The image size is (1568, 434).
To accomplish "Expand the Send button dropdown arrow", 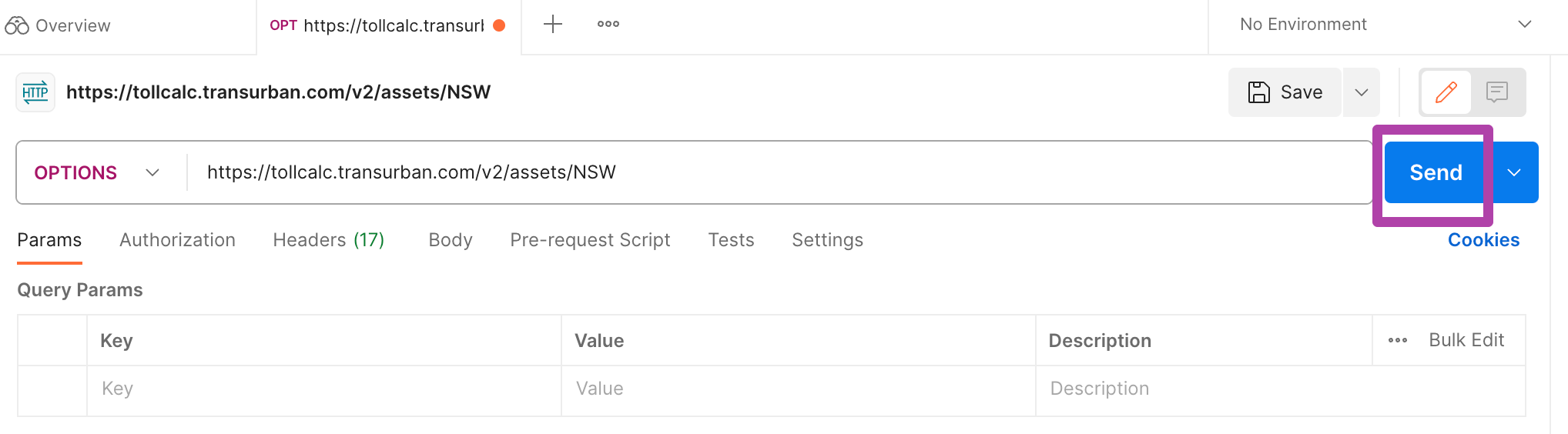I will [1514, 172].
